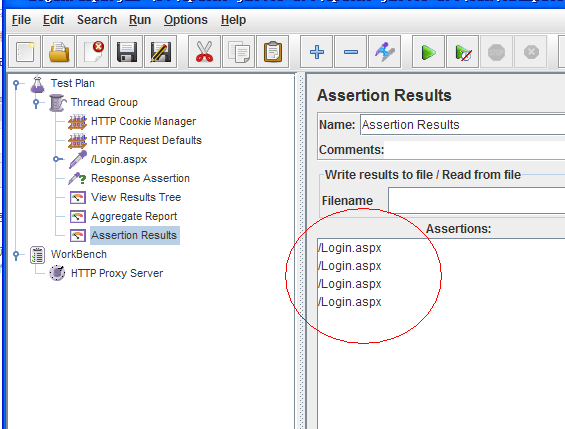Click the Copy toolbar icon
This screenshot has width=565, height=429.
239,52
